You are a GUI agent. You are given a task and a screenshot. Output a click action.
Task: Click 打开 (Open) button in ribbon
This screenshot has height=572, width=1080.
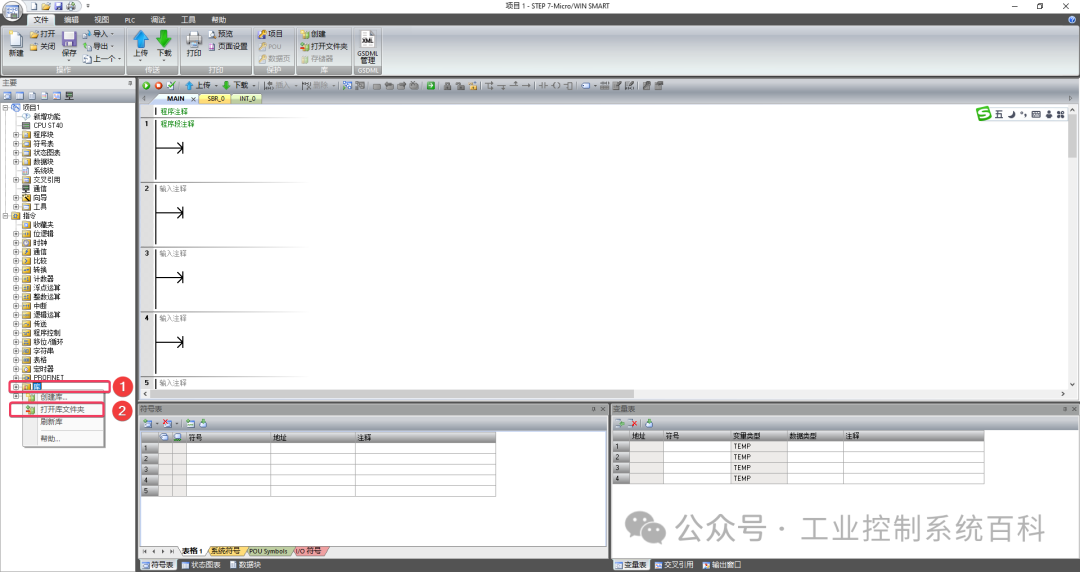point(43,34)
